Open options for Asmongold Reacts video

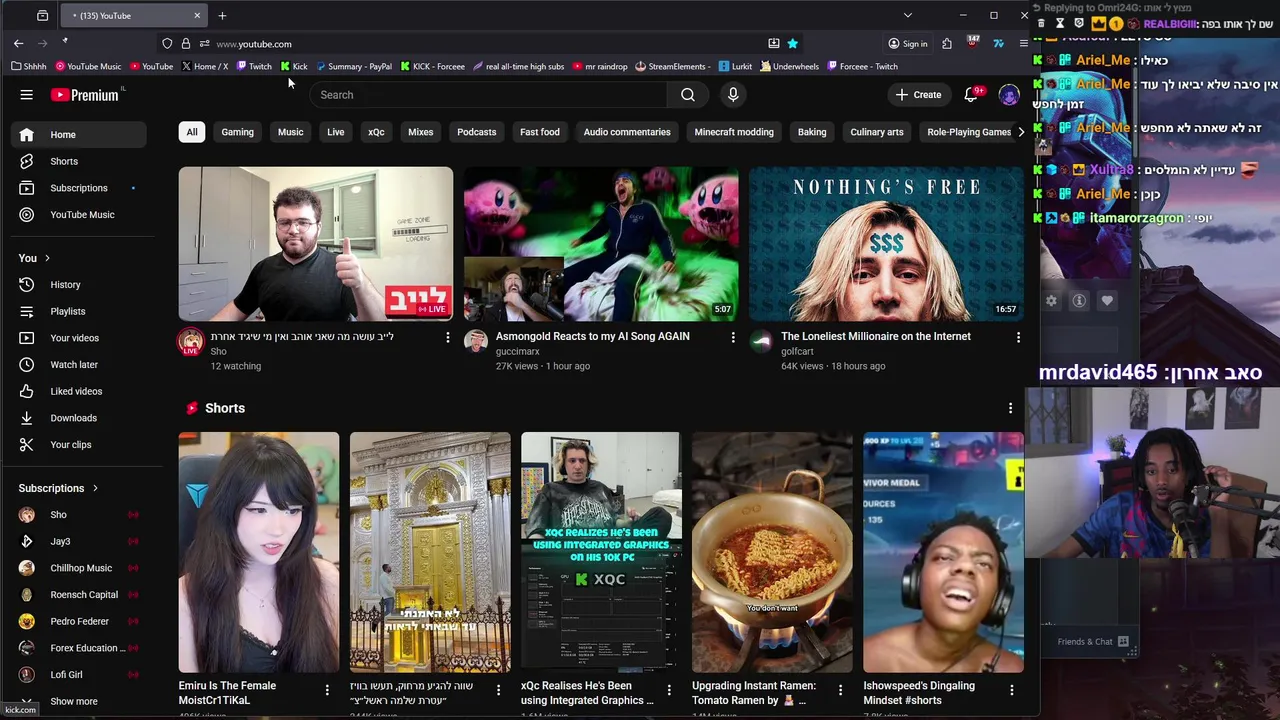(733, 338)
